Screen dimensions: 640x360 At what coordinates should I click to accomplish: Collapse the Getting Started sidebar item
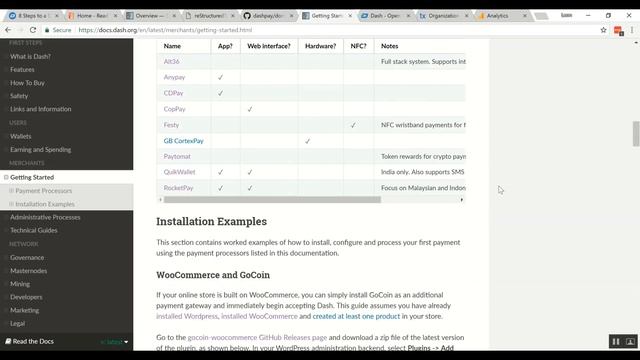tap(6, 177)
